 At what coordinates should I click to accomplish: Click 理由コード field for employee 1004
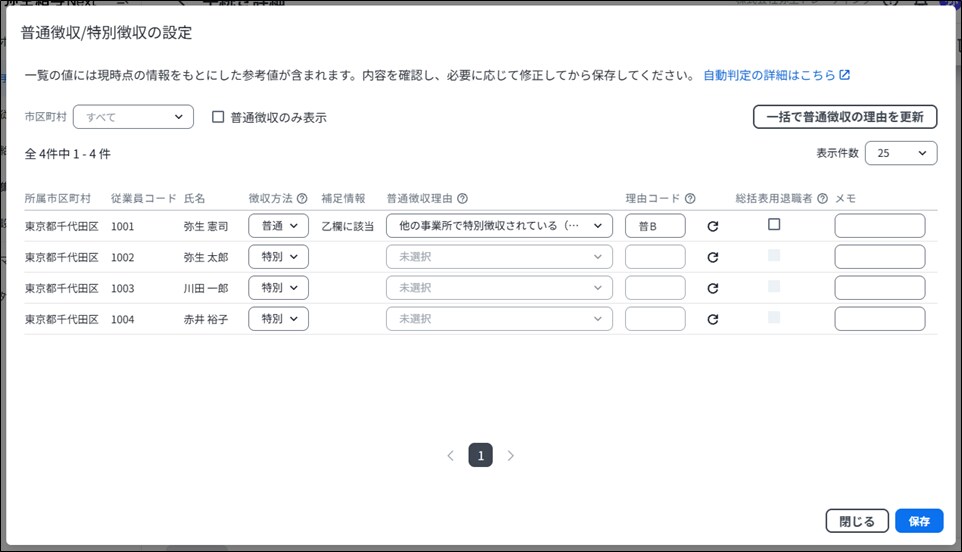click(x=655, y=319)
